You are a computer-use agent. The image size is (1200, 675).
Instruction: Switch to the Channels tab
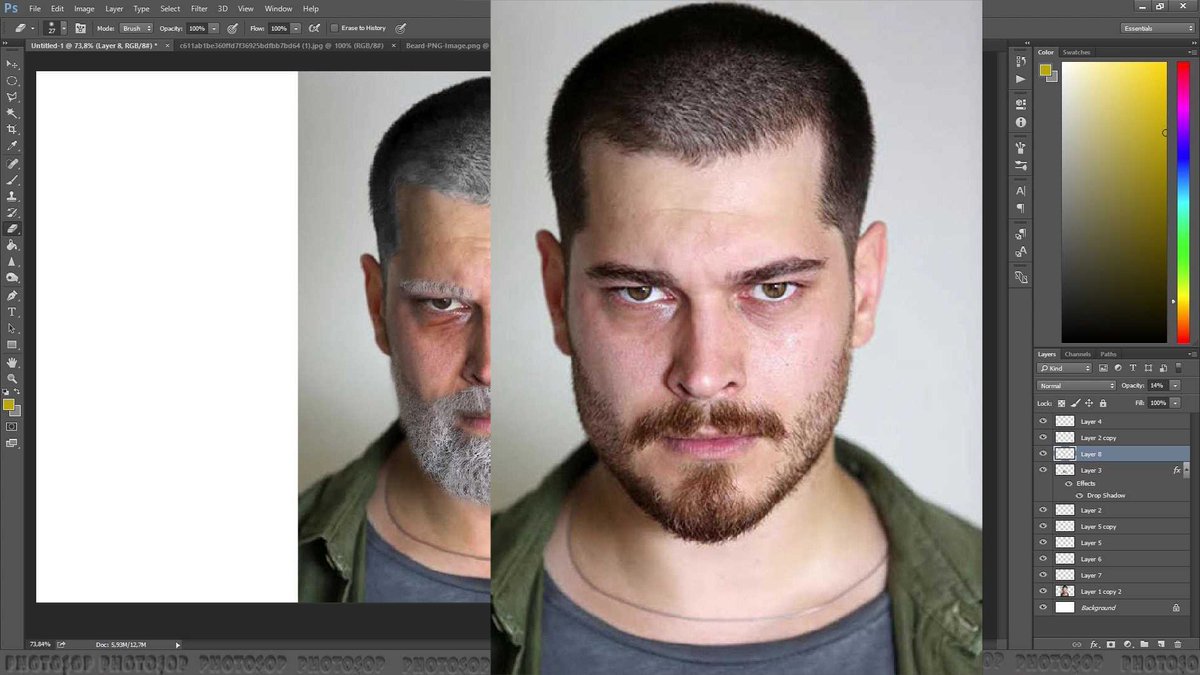pyautogui.click(x=1078, y=353)
